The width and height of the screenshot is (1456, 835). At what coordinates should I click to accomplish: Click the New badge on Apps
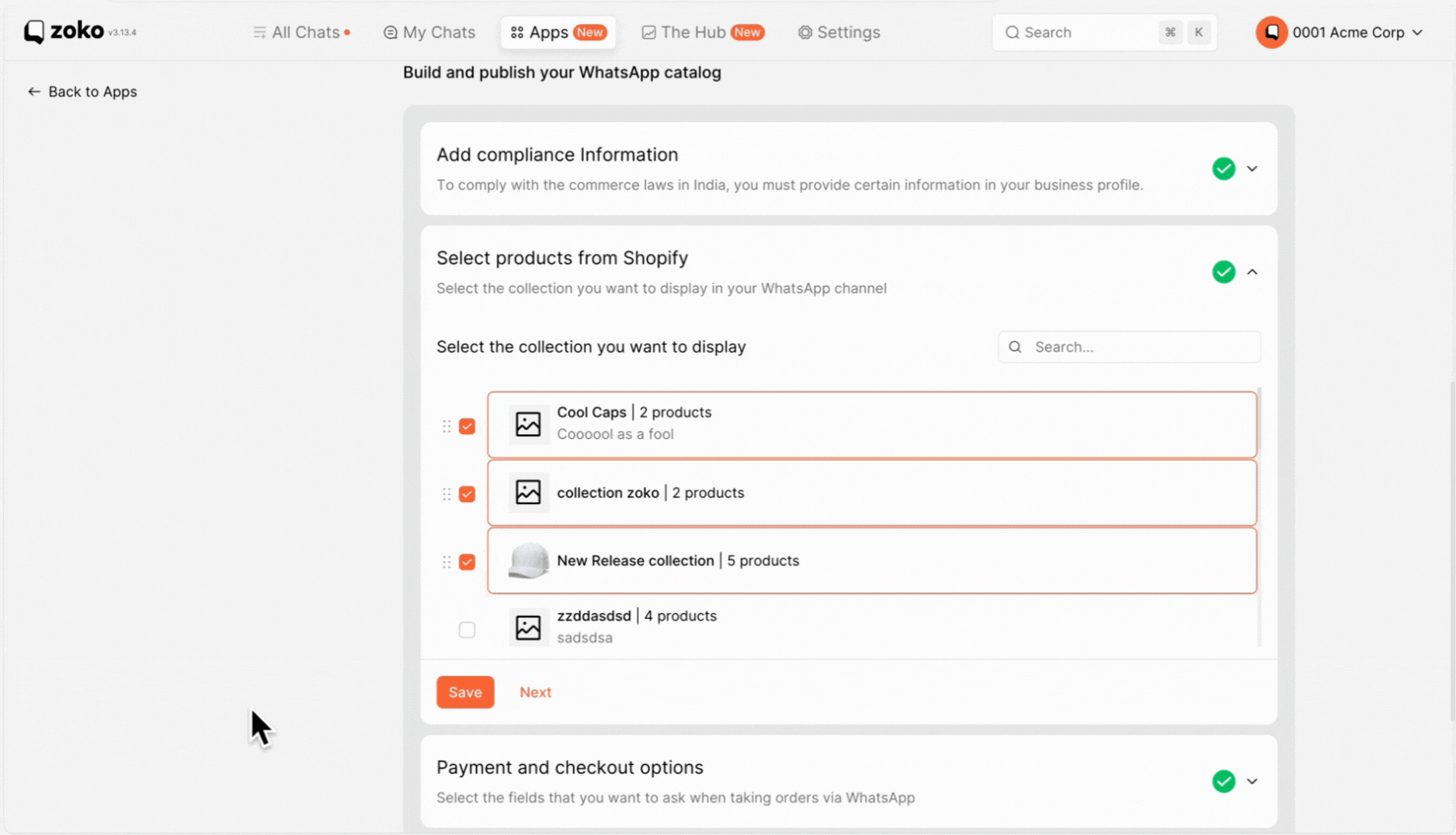589,32
